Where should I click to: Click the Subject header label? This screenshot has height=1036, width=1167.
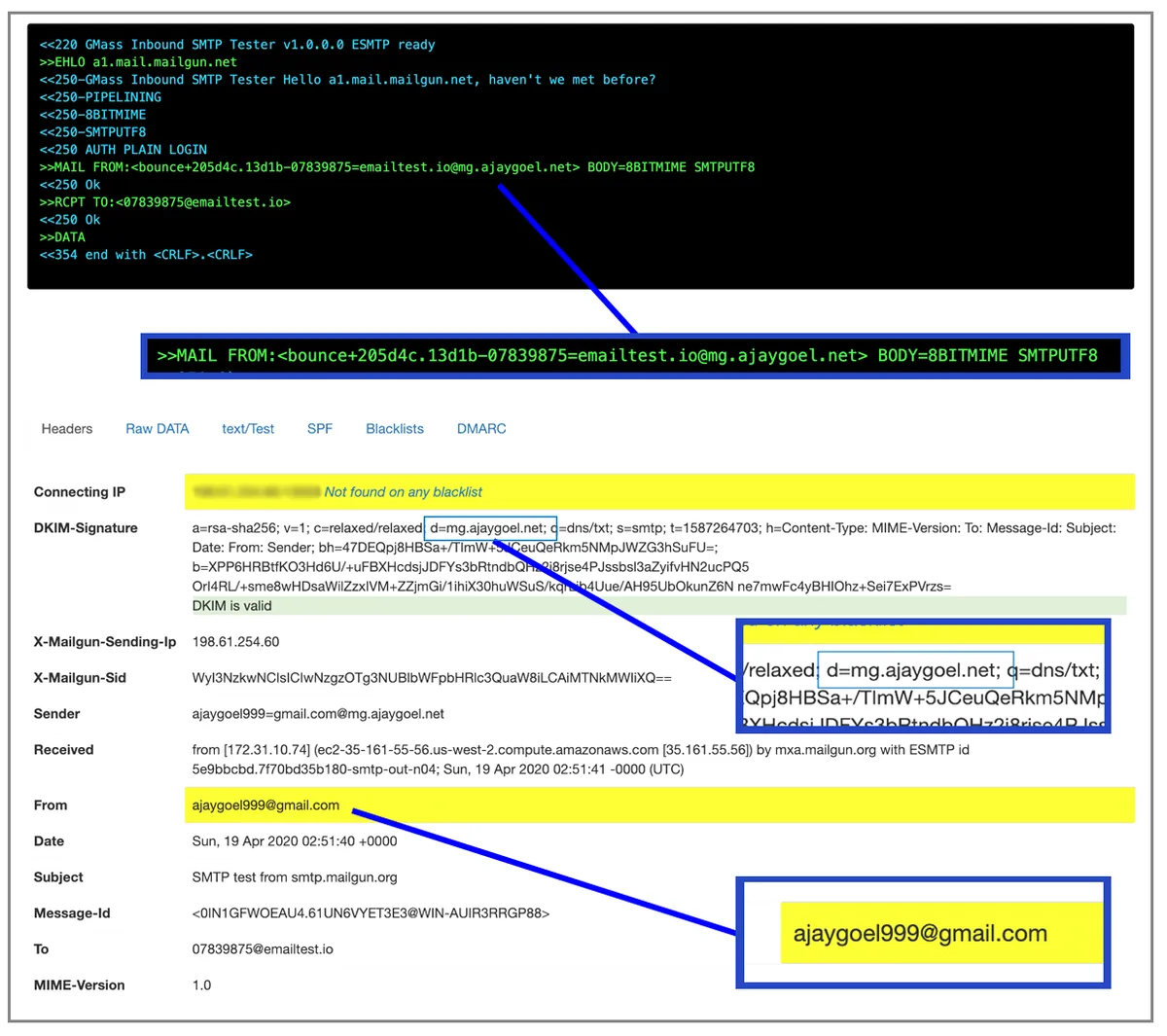pos(58,877)
